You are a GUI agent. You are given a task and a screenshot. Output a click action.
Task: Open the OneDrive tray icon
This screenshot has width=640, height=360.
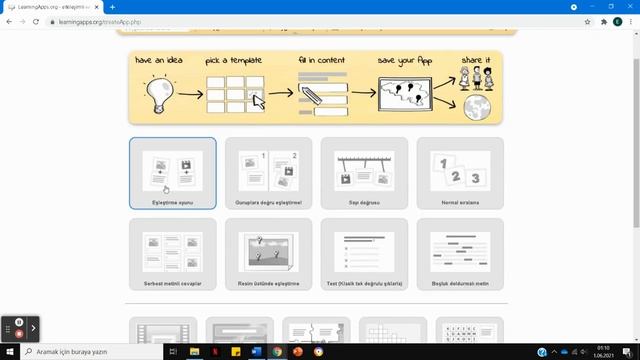click(564, 352)
